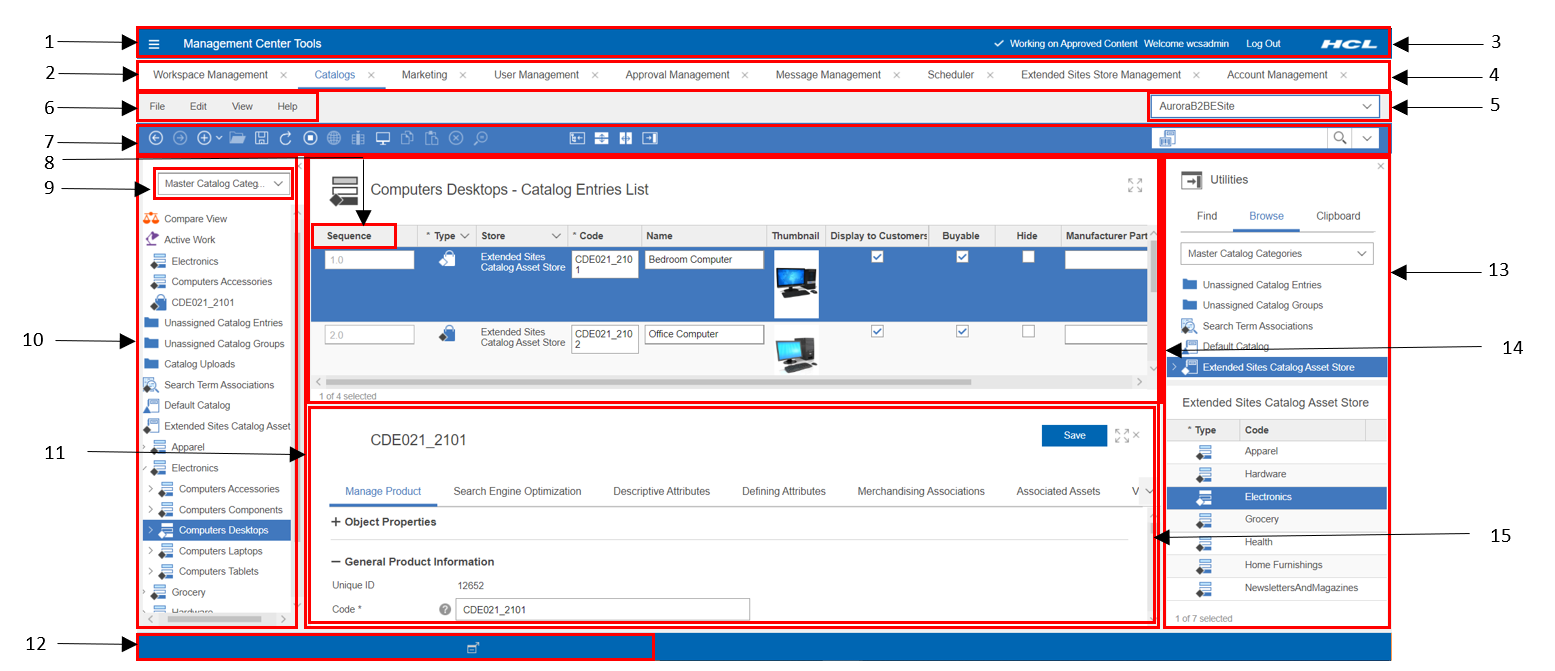
Task: Use the Find toolbar icon with magnifying glass
Action: pos(480,138)
